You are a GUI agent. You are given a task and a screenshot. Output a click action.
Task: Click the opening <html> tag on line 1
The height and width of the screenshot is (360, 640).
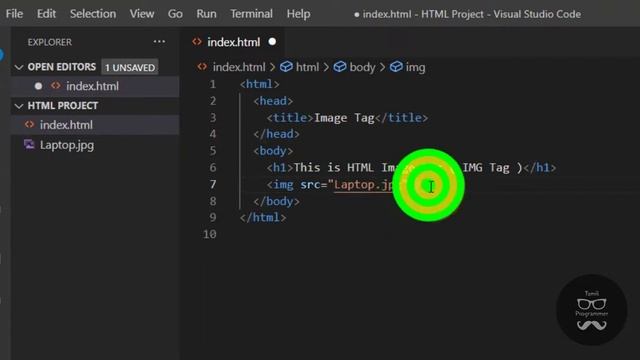coord(260,84)
